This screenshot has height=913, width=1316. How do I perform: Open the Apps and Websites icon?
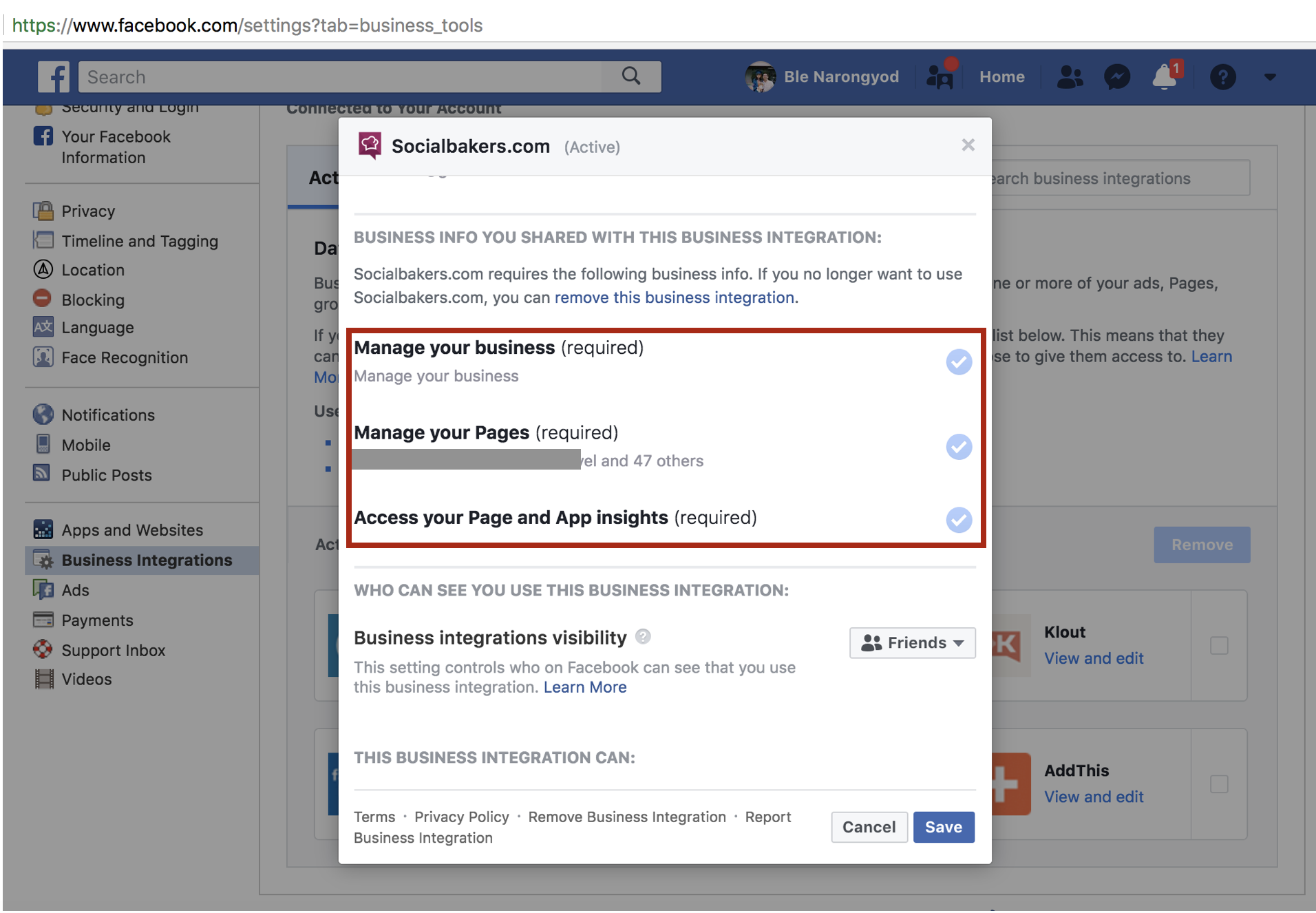click(43, 529)
